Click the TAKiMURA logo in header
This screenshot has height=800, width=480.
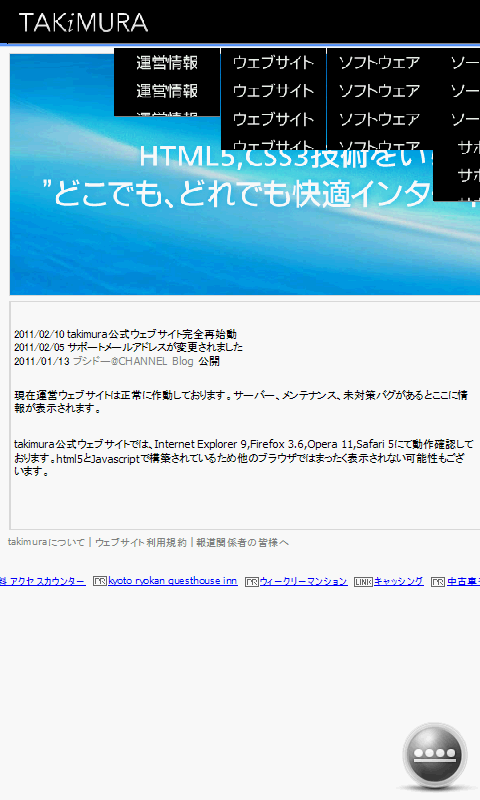pos(83,23)
